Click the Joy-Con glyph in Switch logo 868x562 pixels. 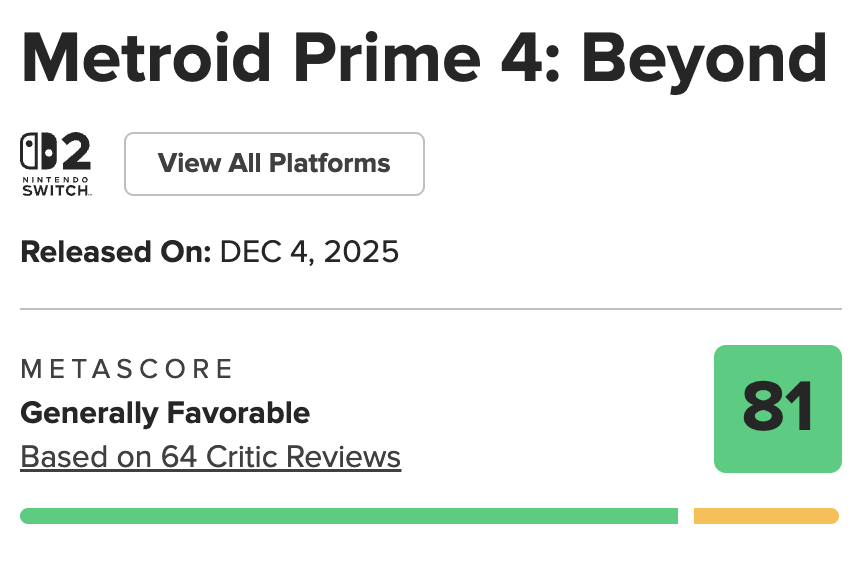pyautogui.click(x=37, y=152)
